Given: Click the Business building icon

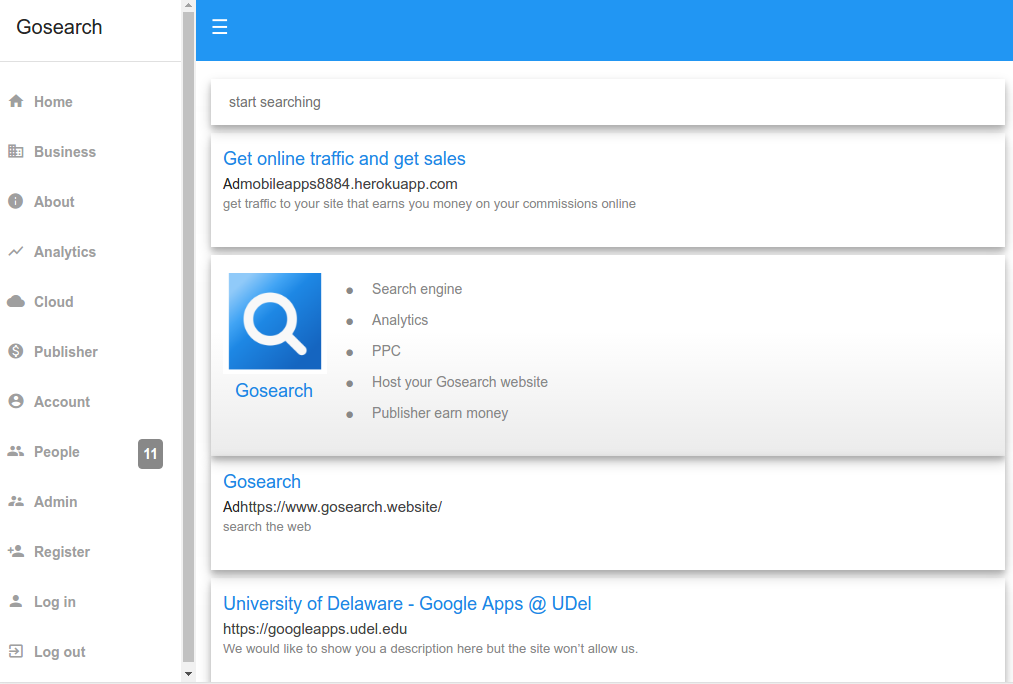Looking at the screenshot, I should pyautogui.click(x=16, y=152).
